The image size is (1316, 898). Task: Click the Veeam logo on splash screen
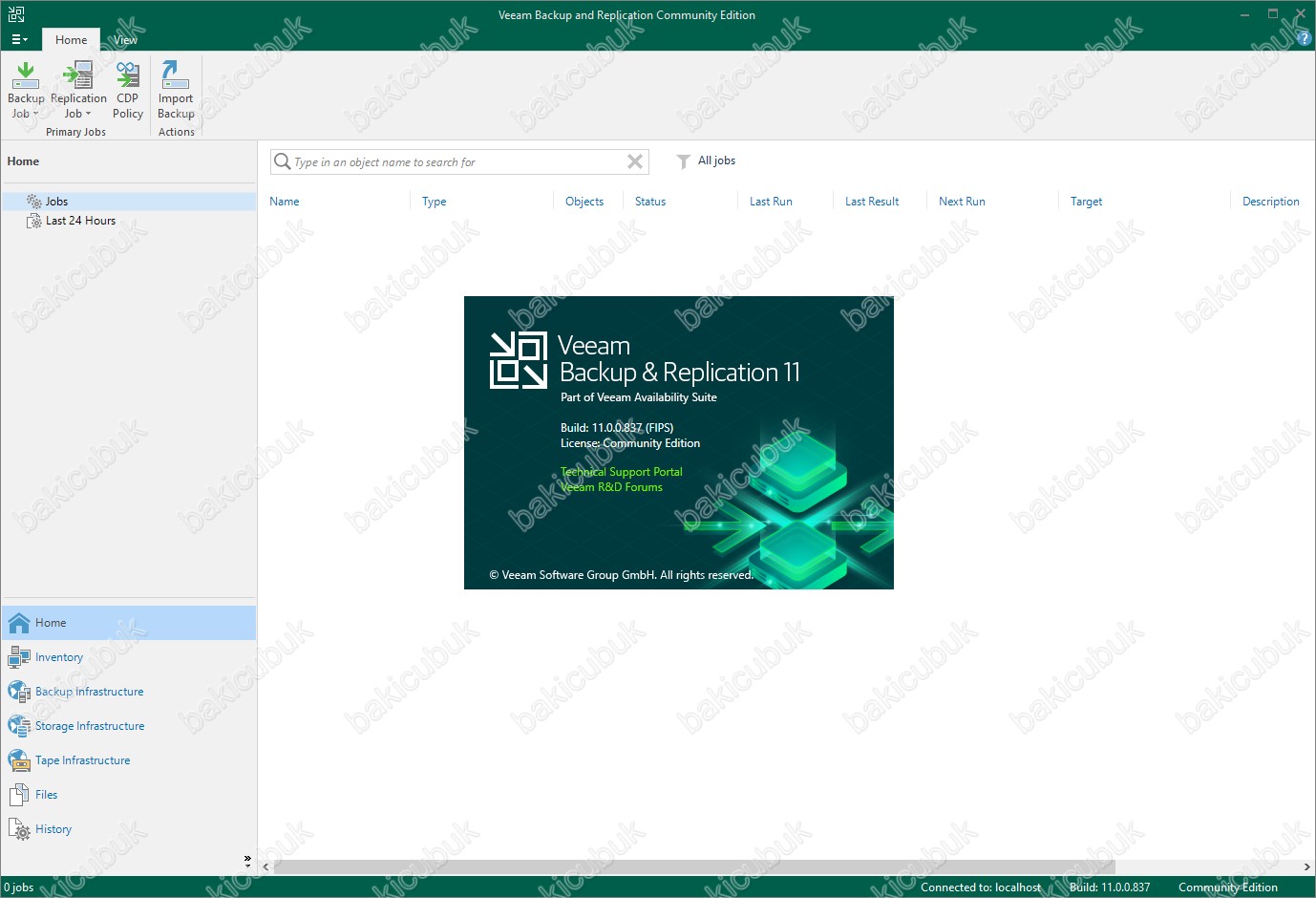tap(518, 360)
